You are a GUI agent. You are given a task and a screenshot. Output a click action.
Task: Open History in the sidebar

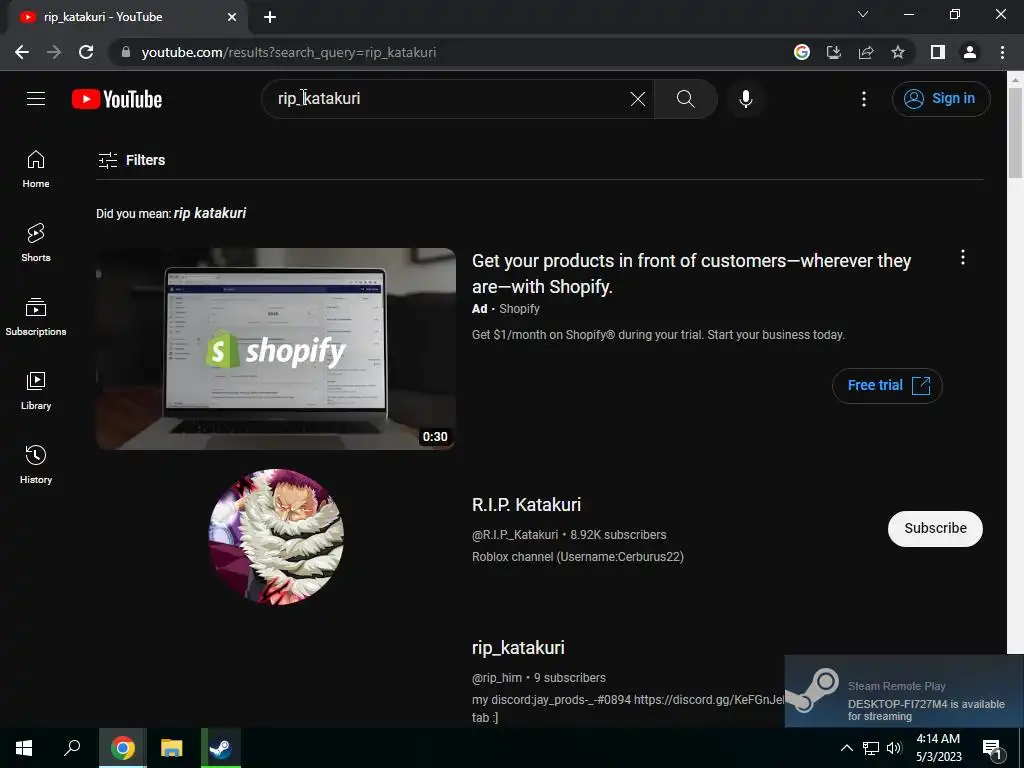36,464
